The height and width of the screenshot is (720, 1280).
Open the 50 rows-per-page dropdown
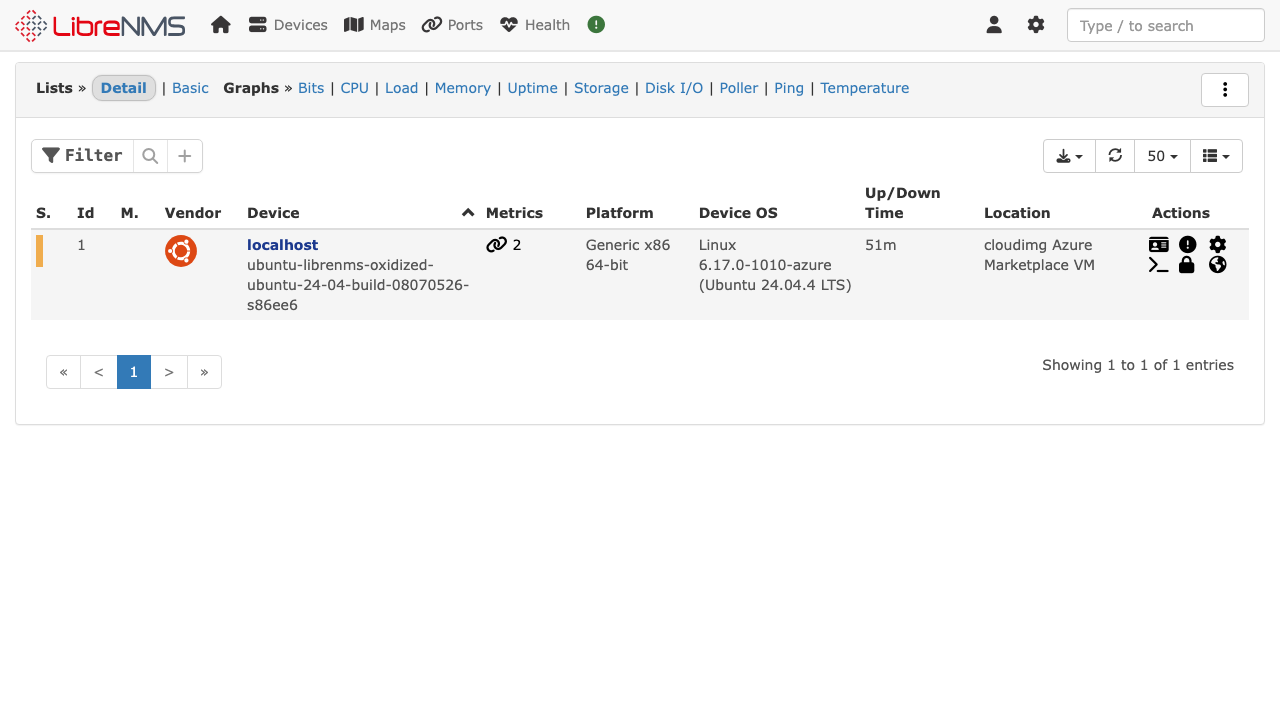pos(1162,156)
